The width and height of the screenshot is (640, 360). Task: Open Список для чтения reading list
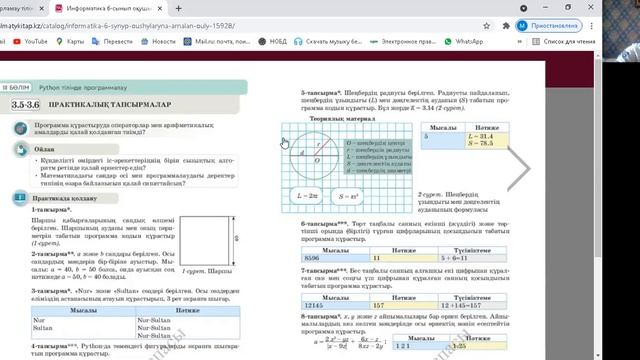564,41
